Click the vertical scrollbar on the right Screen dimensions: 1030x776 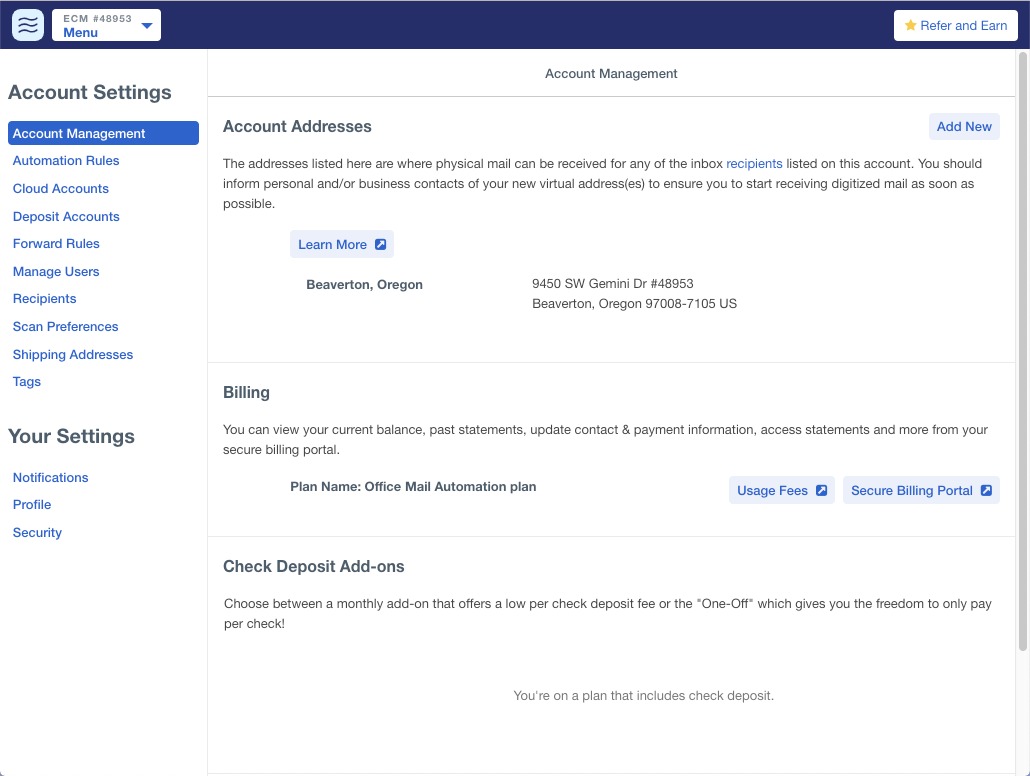[1022, 352]
